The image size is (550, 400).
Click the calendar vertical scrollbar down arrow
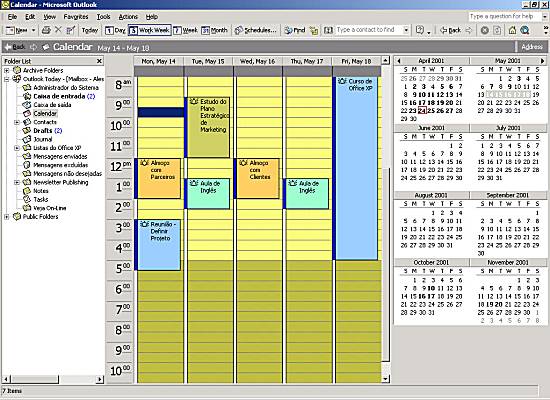pyautogui.click(x=385, y=379)
